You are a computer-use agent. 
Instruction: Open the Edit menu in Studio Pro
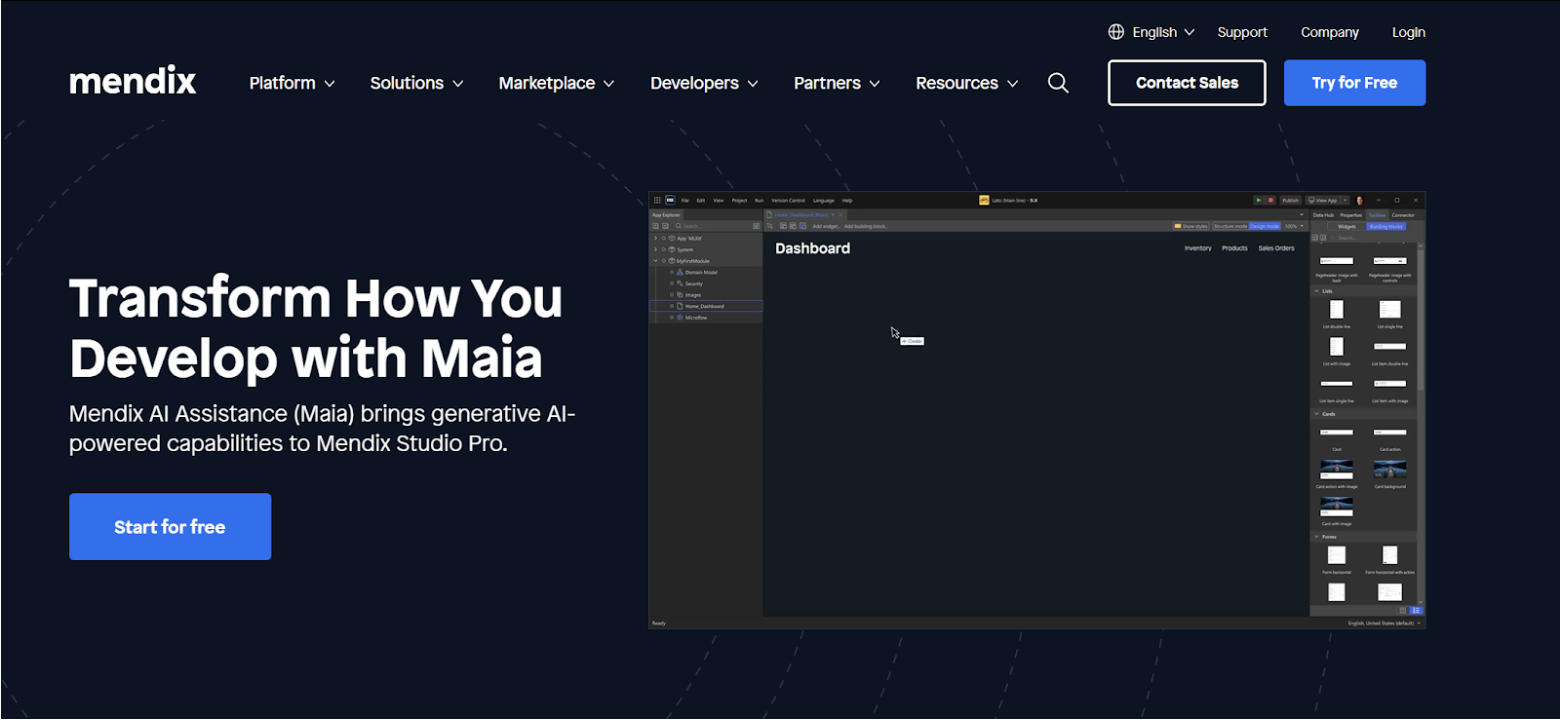700,200
